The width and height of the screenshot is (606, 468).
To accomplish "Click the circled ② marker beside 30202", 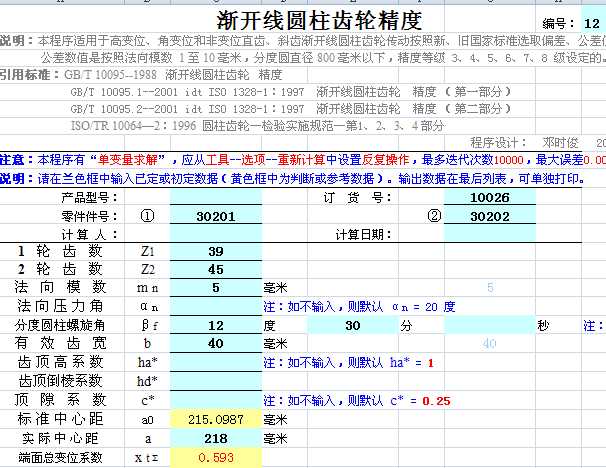I will click(x=434, y=216).
